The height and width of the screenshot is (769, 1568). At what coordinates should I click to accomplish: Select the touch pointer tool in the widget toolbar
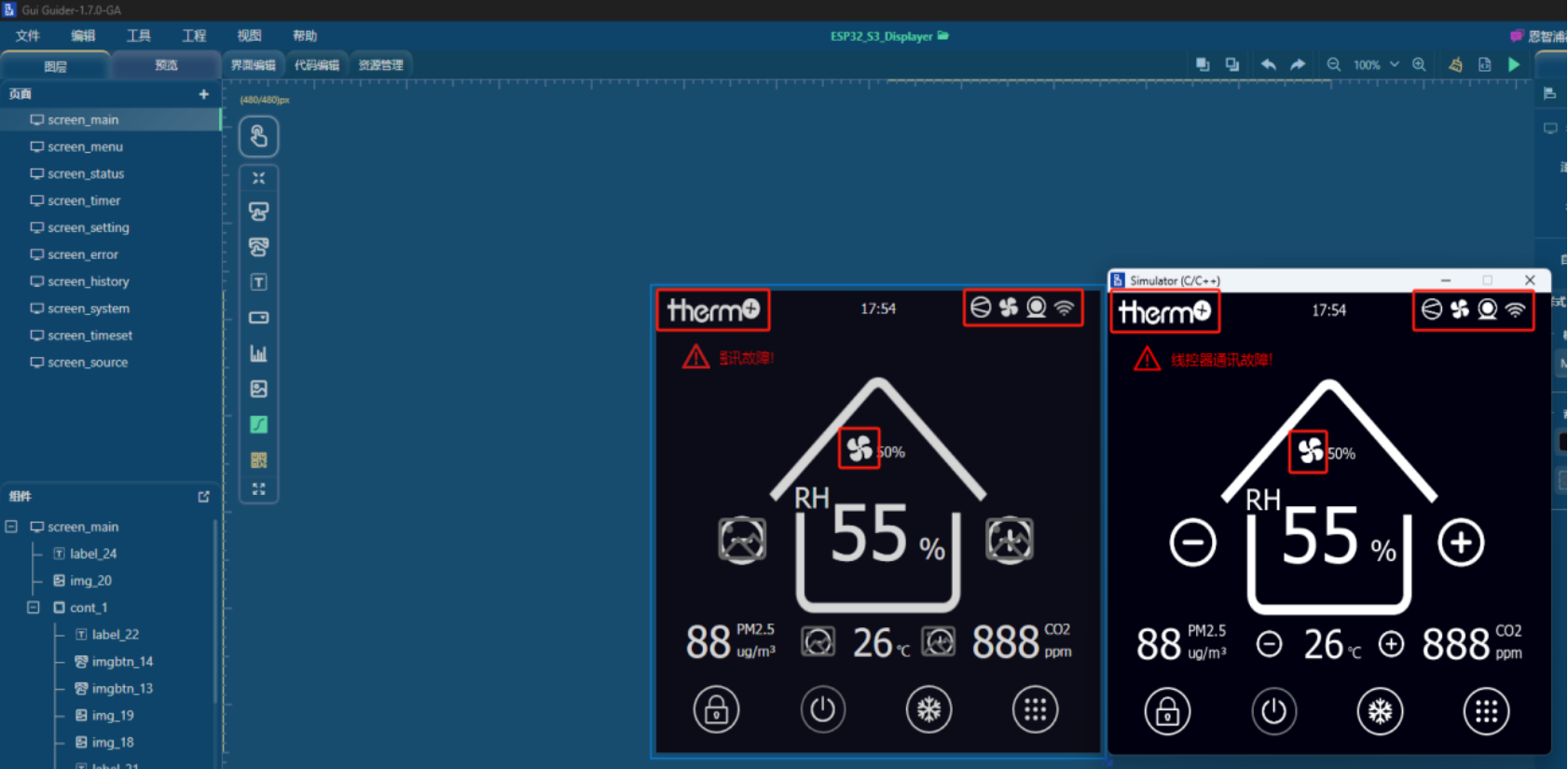tap(259, 137)
